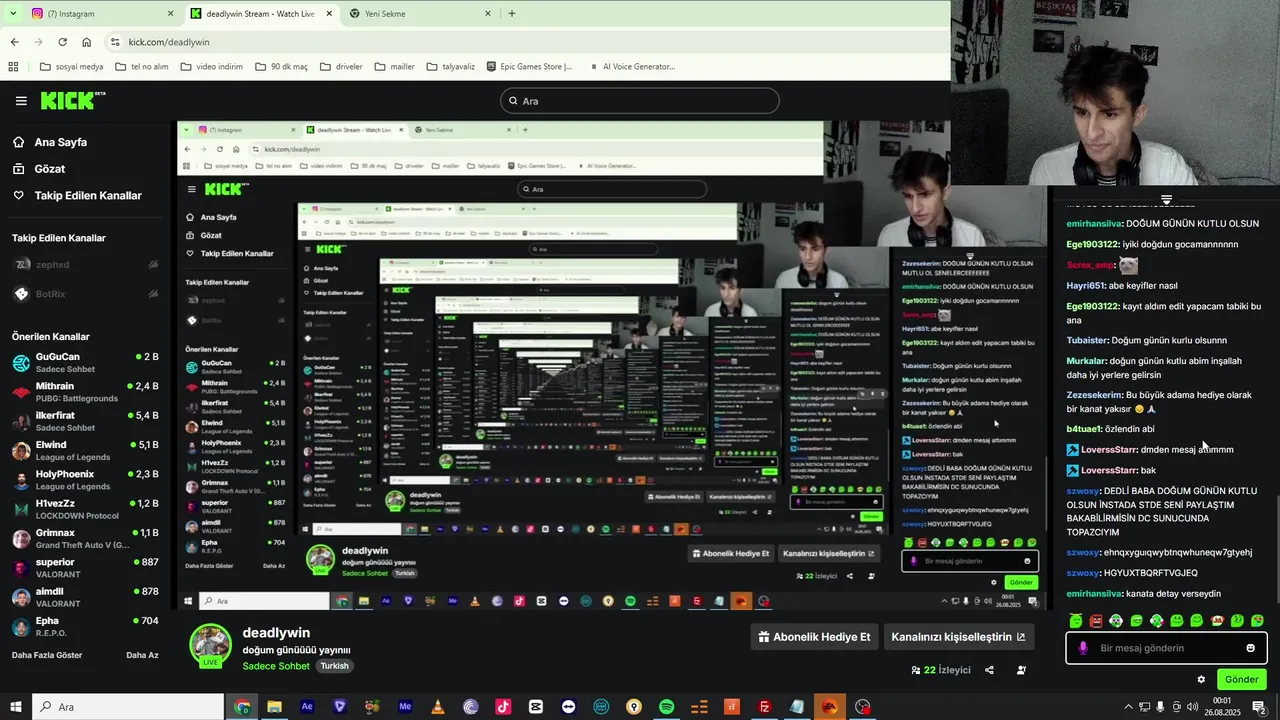
Task: Open the Kick hamburger menu
Action: pyautogui.click(x=21, y=101)
